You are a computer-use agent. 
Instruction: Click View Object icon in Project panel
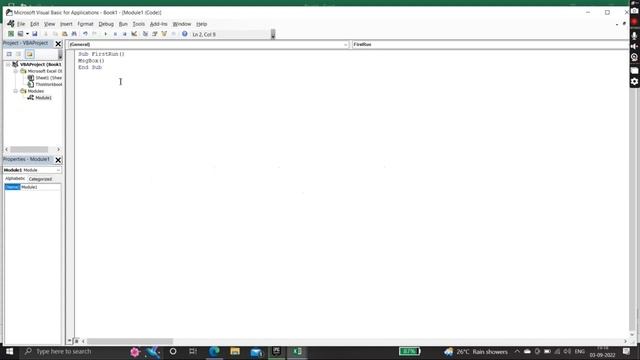[x=19, y=54]
